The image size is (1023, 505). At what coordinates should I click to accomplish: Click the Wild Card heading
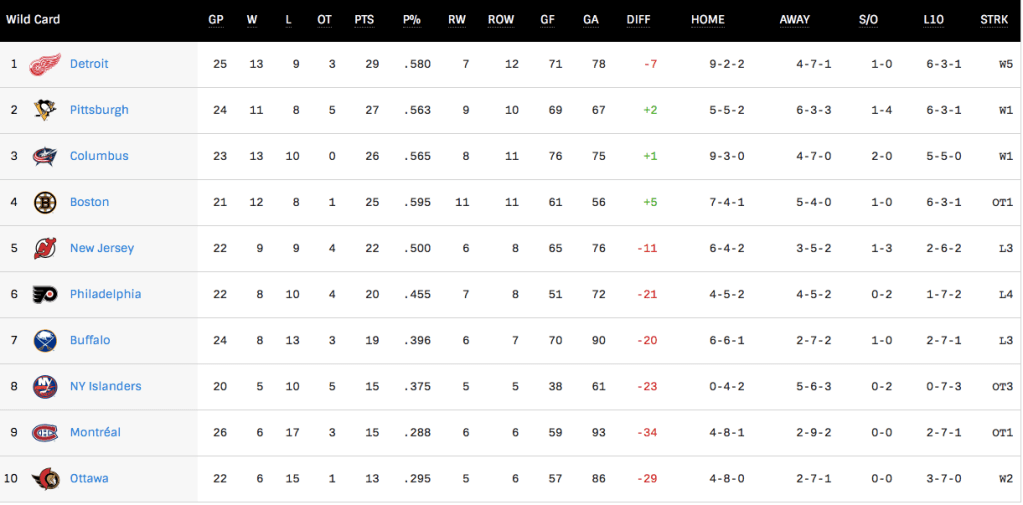(x=33, y=20)
